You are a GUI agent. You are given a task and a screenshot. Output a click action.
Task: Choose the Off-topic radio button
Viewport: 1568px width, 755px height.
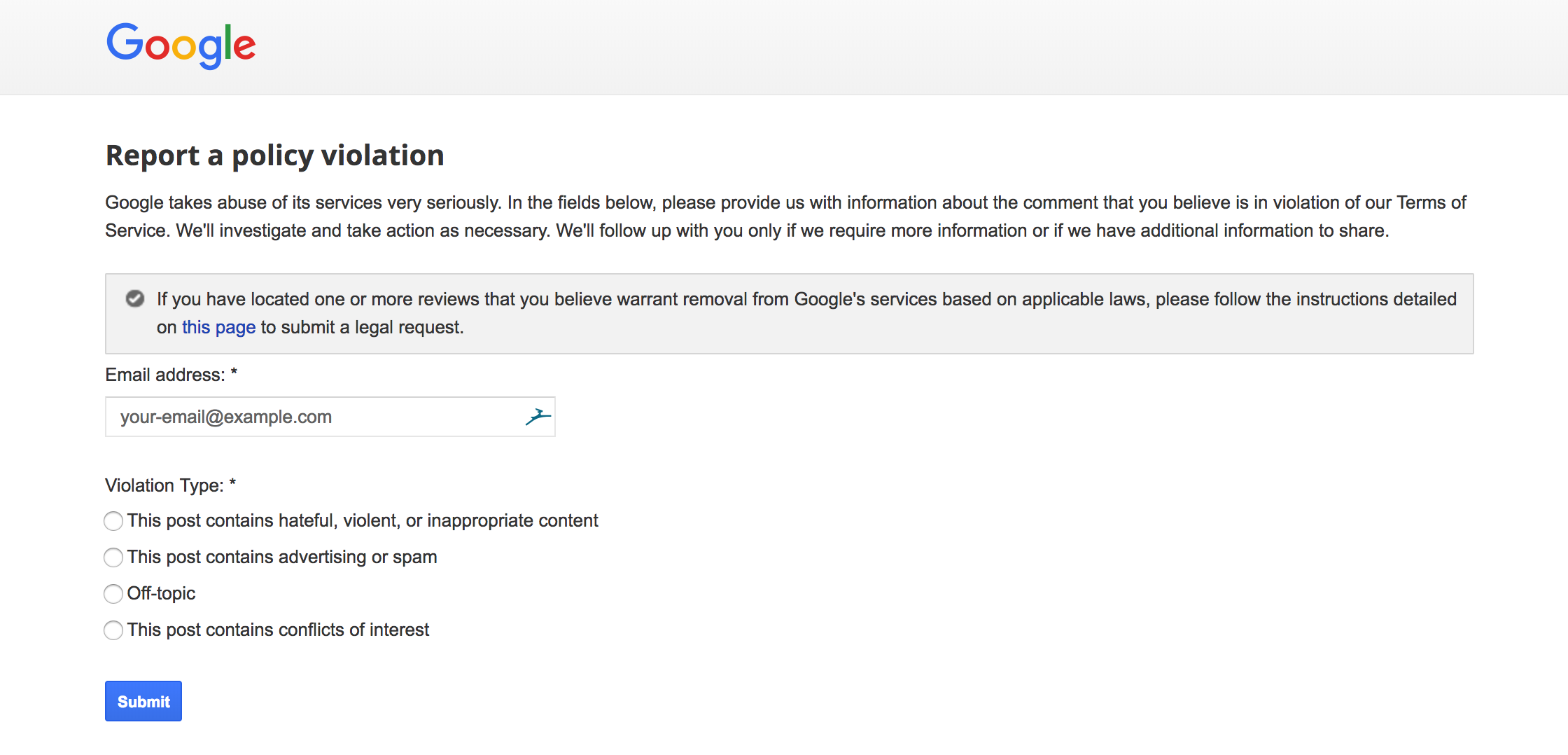[x=113, y=594]
